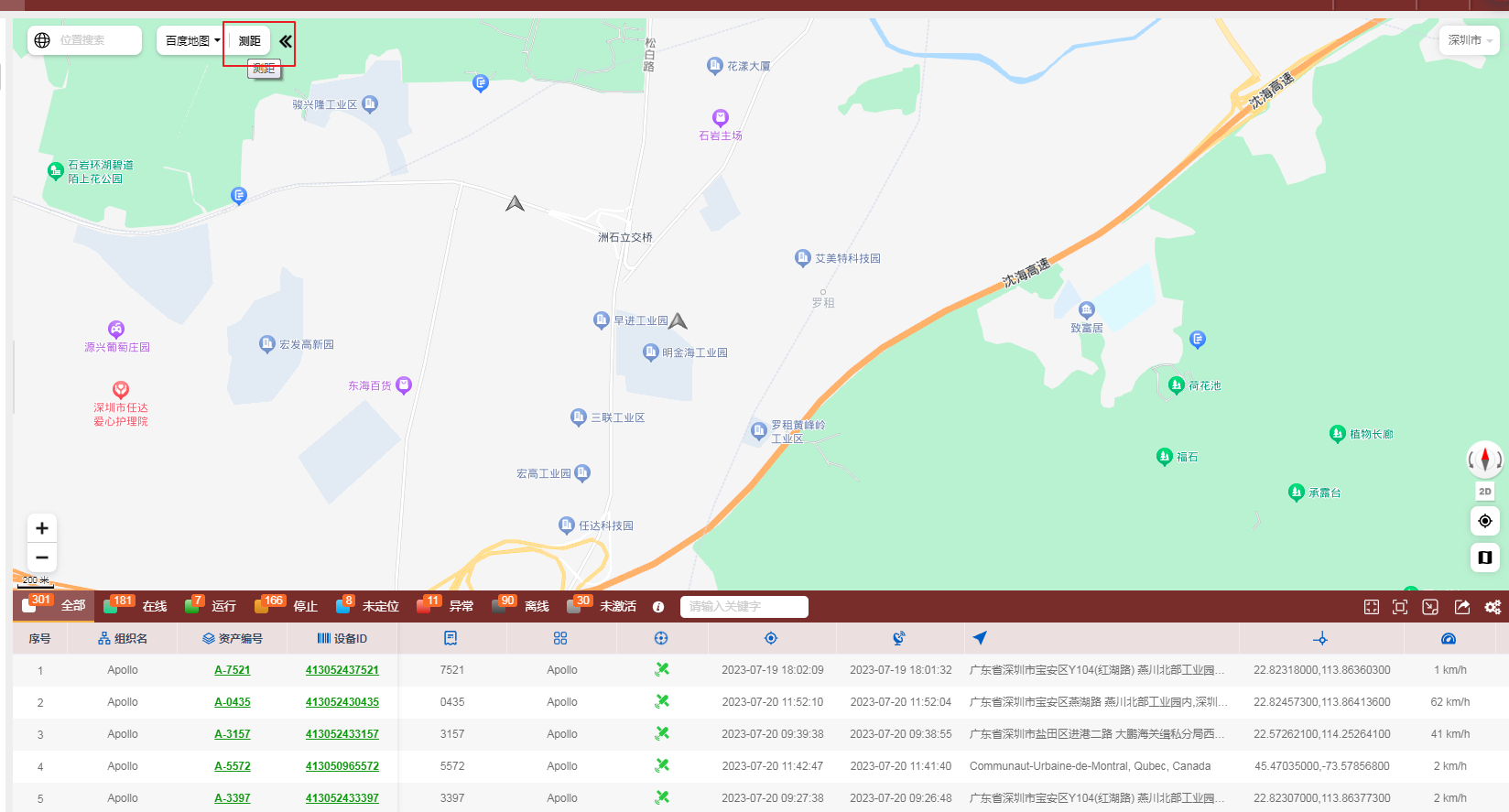1509x812 pixels.
Task: Click the 测距 distance measure button
Action: coord(249,41)
